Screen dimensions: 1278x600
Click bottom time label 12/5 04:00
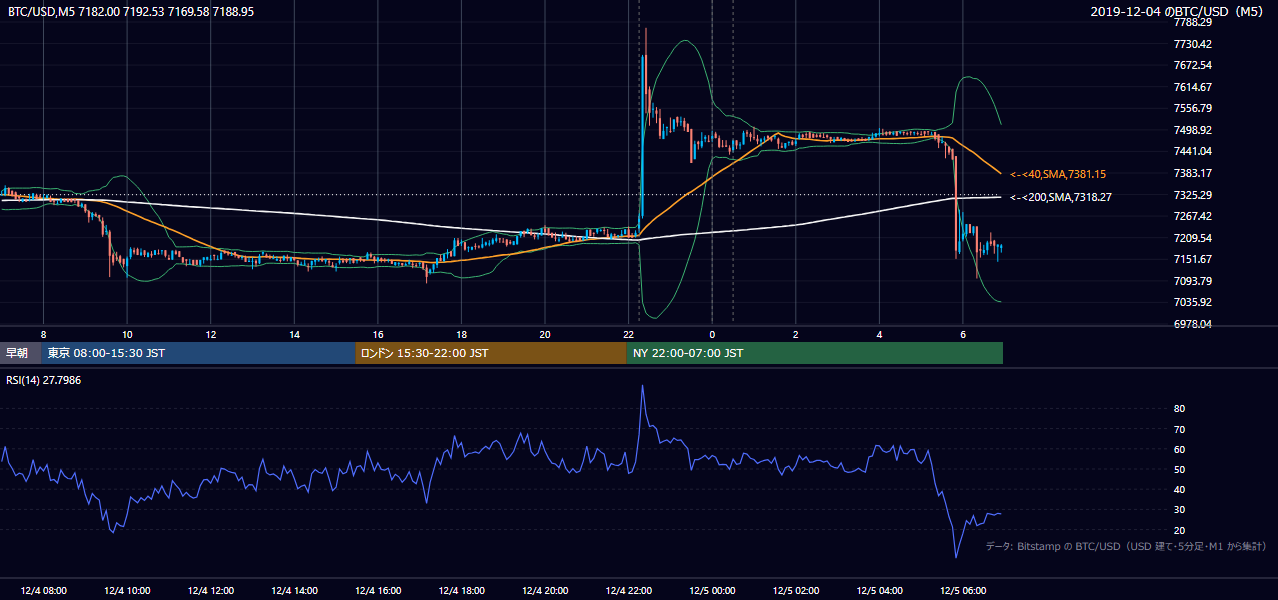coord(879,591)
